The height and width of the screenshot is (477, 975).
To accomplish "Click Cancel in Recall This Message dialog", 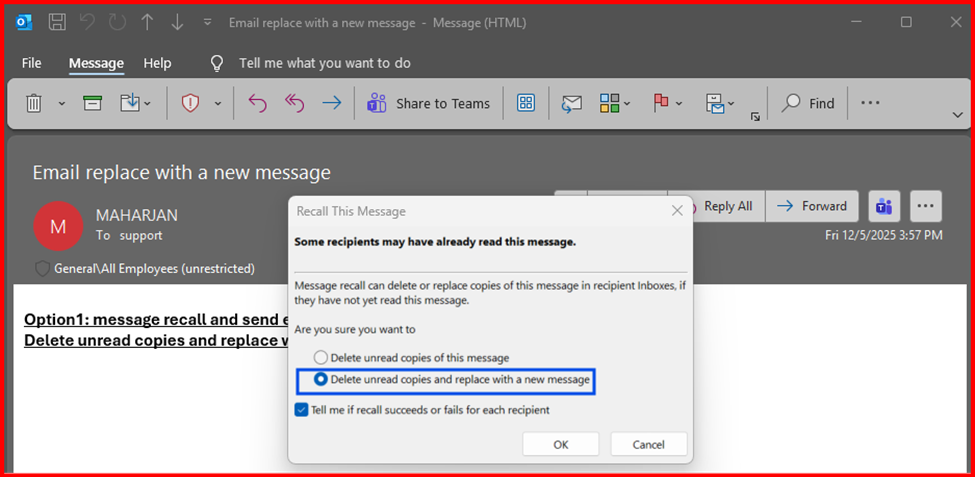I will (x=649, y=444).
